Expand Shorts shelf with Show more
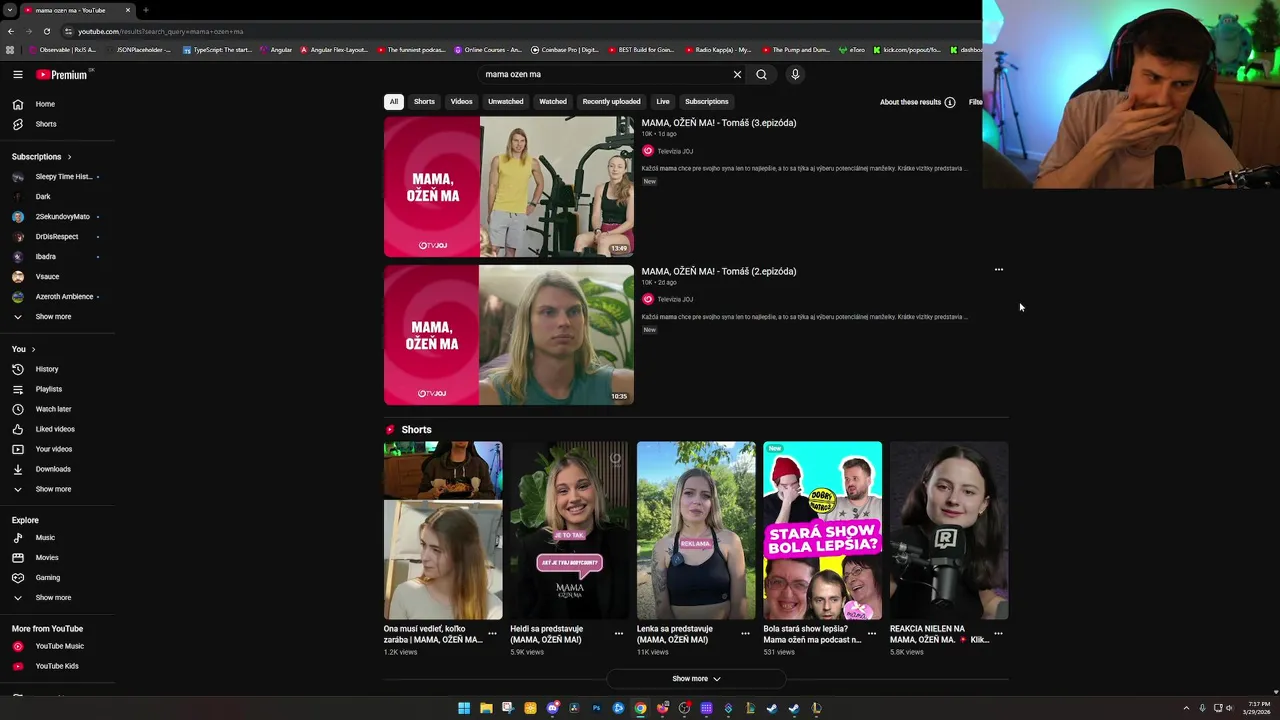 [696, 679]
